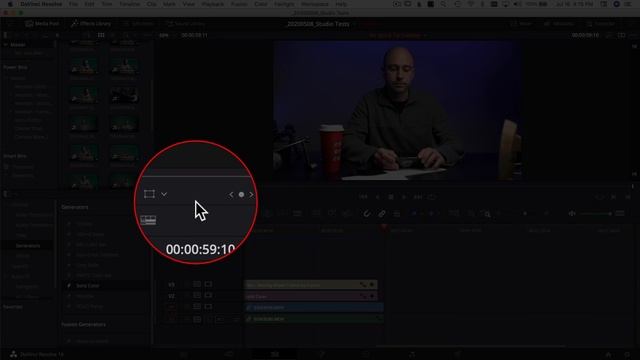Image resolution: width=640 pixels, height=360 pixels.
Task: Open Project Manager home icon
Action: point(608,354)
